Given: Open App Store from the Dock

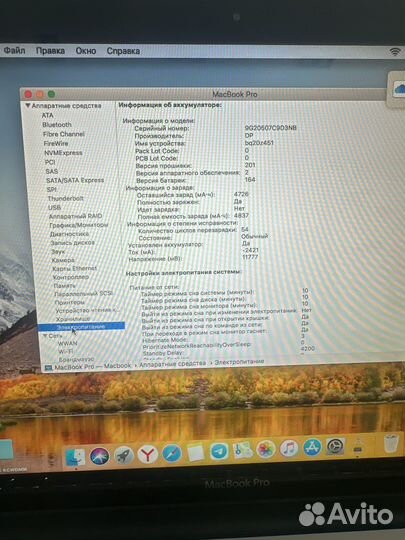Looking at the screenshot, I should click(312, 447).
